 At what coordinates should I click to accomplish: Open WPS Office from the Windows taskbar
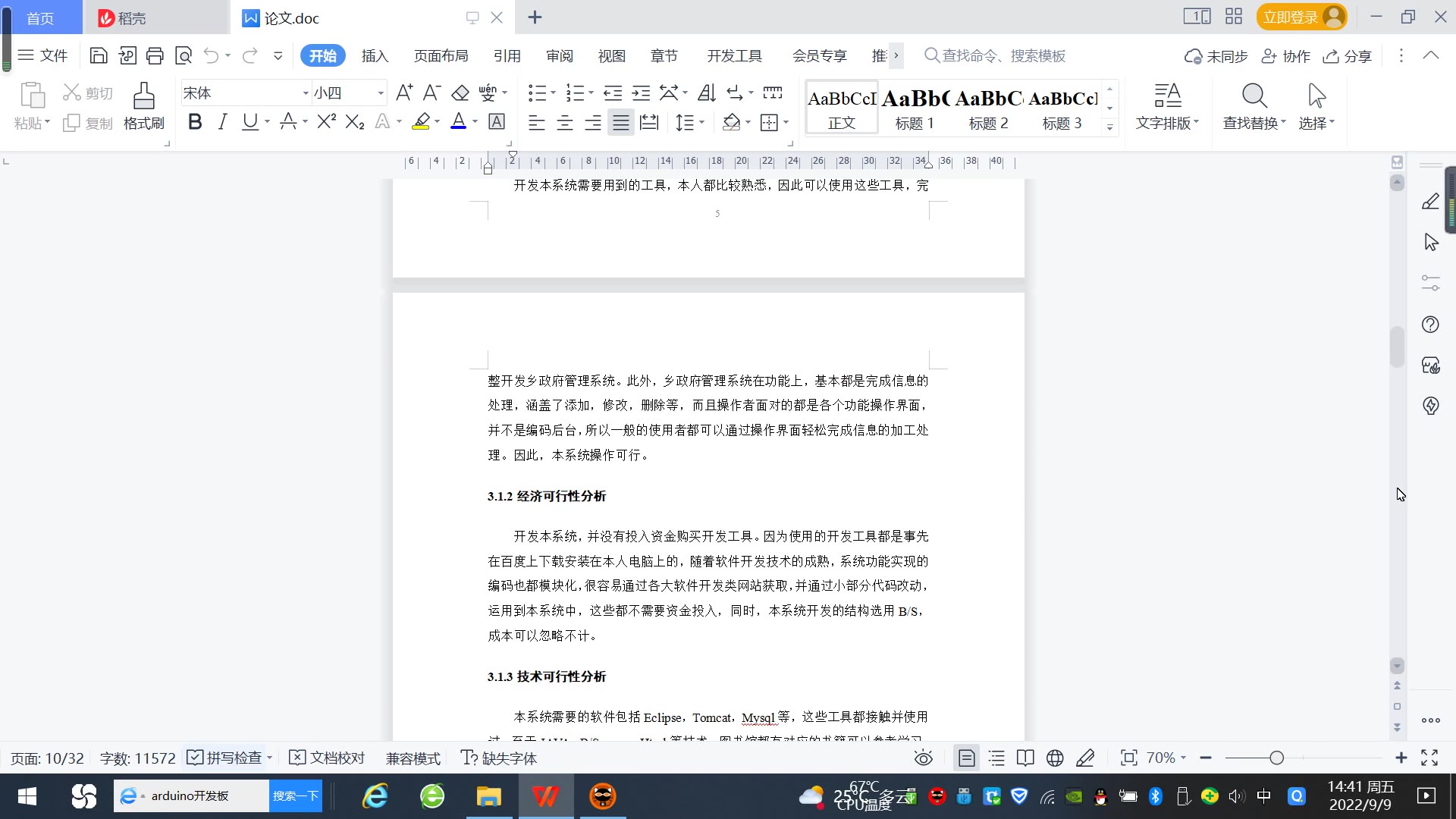pos(545,796)
